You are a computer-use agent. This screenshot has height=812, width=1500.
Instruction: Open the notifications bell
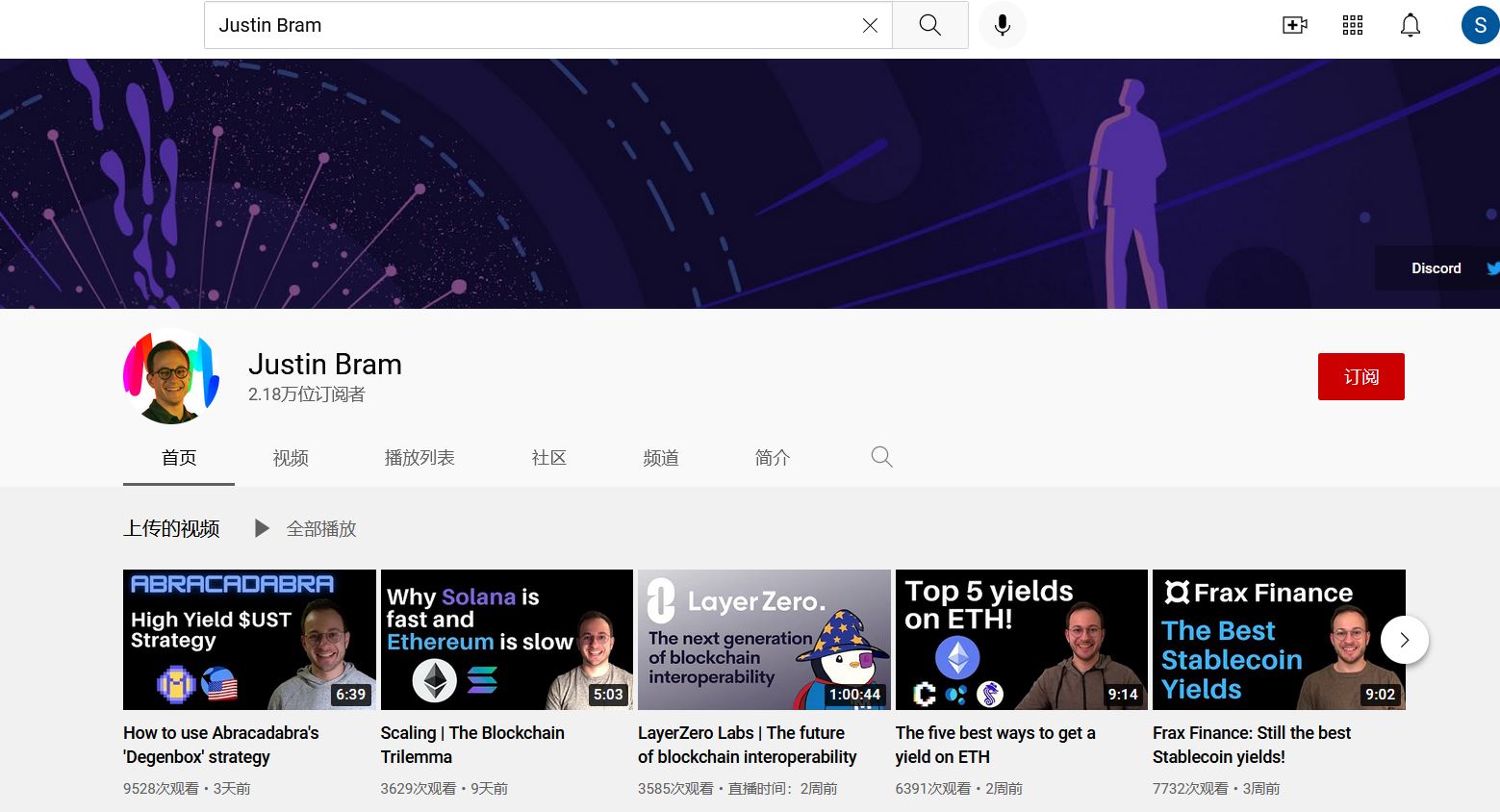pyautogui.click(x=1411, y=25)
